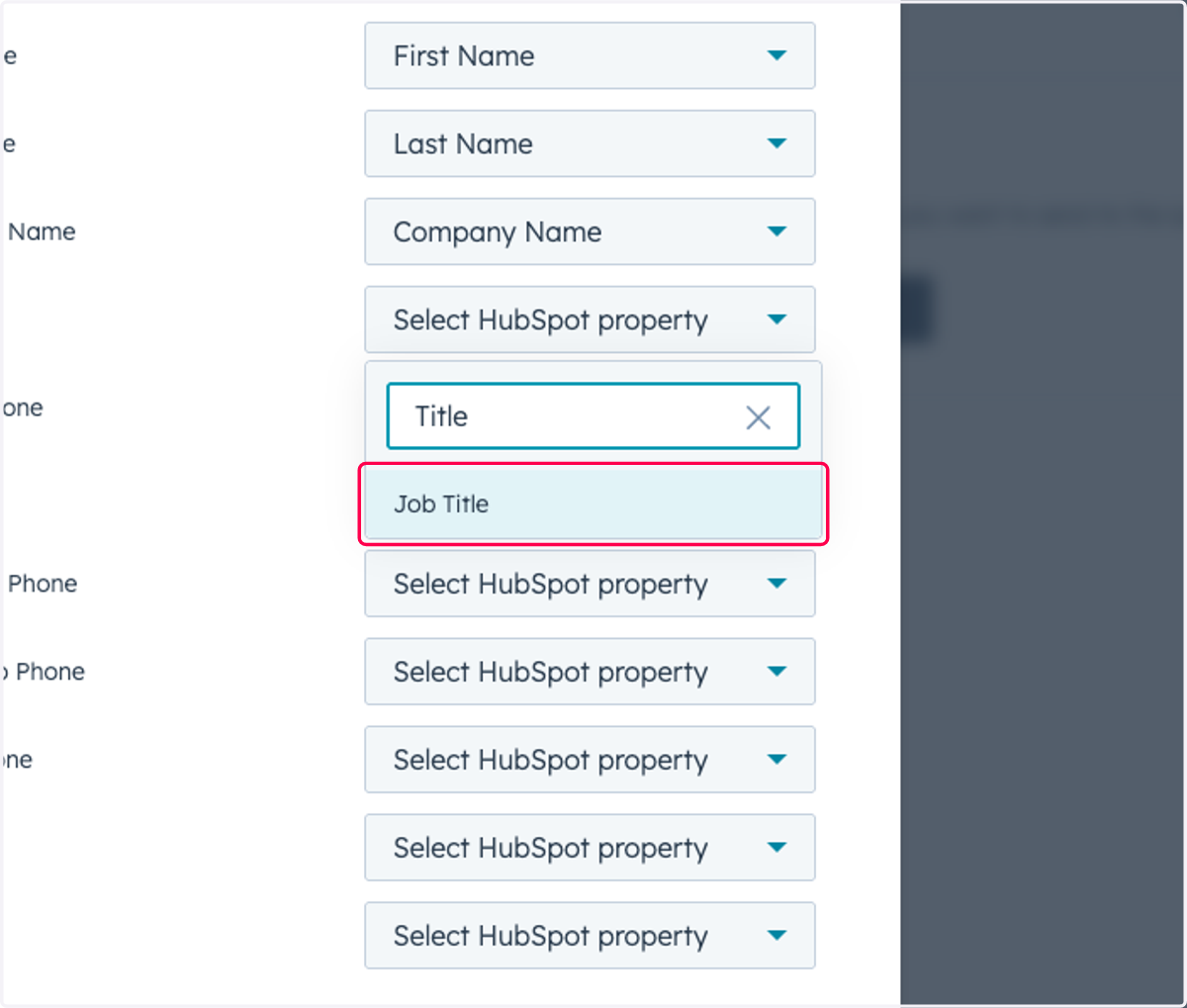This screenshot has width=1187, height=1008.
Task: Open the HubSpot property dropdown directly below Job Title
Action: pos(590,584)
